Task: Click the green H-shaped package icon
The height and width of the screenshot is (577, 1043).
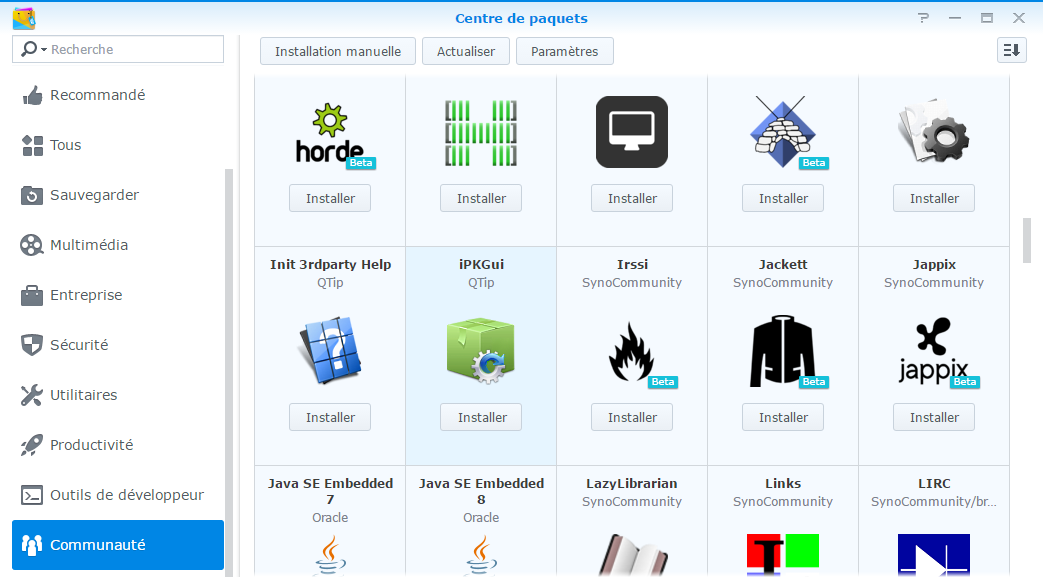Action: click(x=481, y=132)
